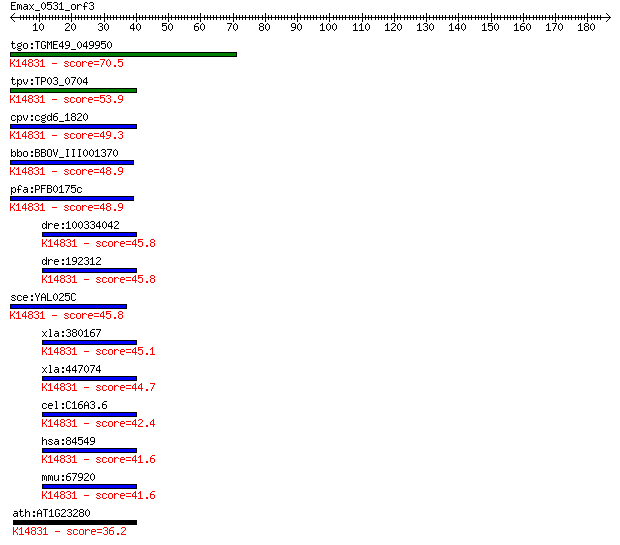Viewport: 620px width, 545px height.
Task: Open the hsa:84549 gene entry
Action: 68,441
